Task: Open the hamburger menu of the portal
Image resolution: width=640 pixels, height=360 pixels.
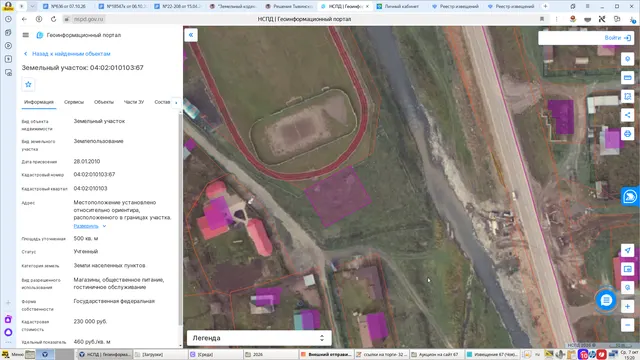Action: click(26, 35)
